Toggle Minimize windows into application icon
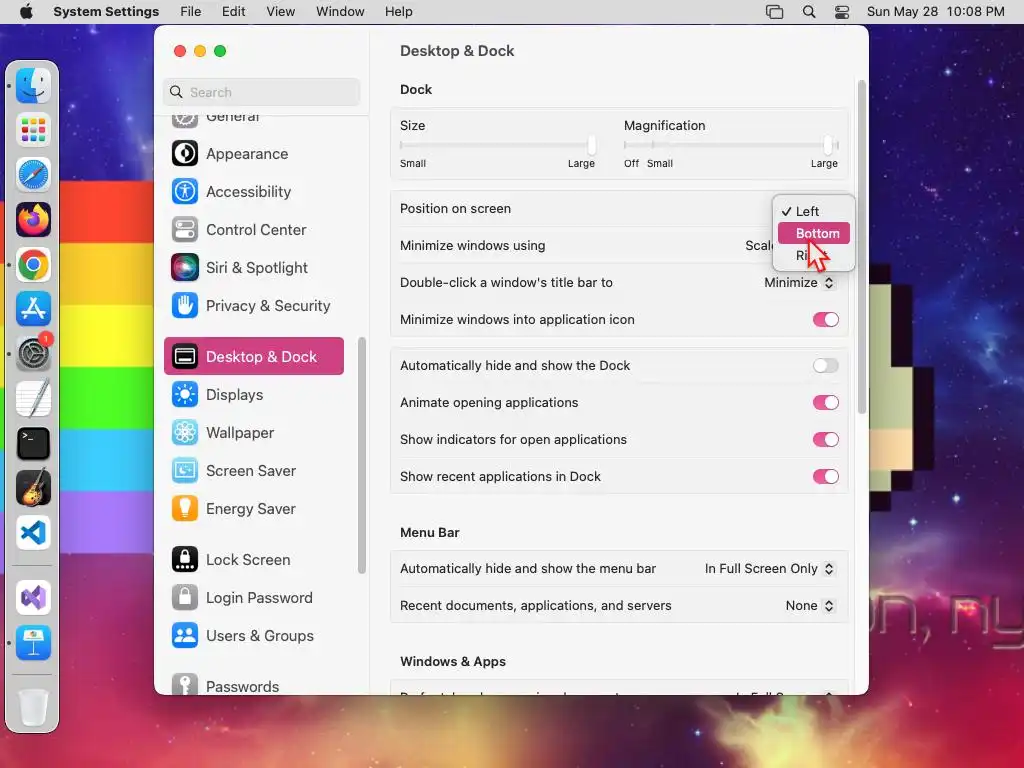 pos(825,319)
